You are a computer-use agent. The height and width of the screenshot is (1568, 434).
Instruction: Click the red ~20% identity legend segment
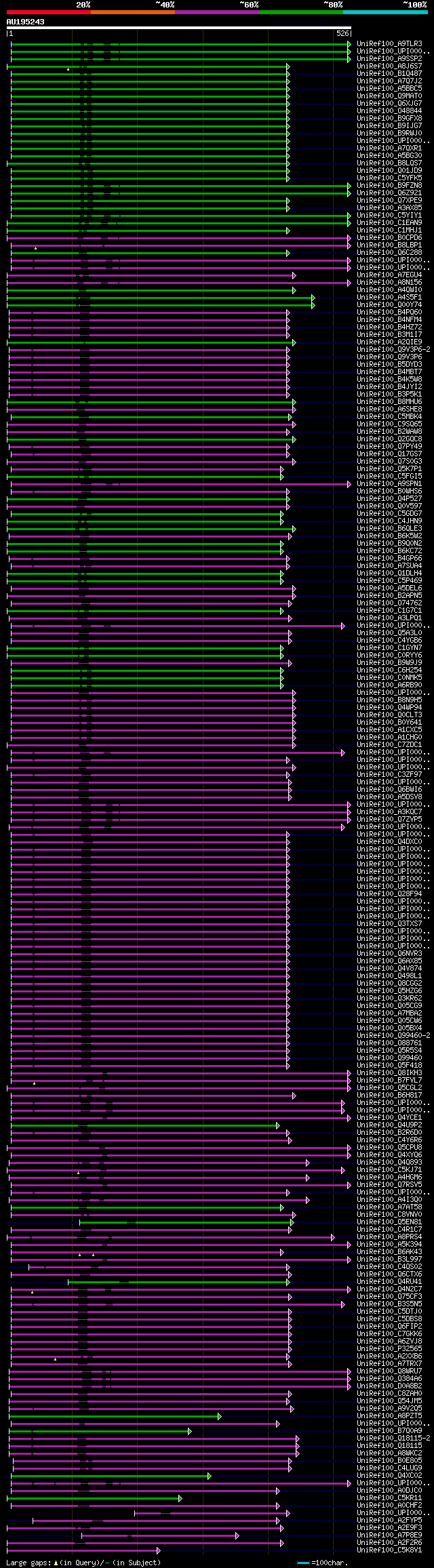tap(48, 12)
